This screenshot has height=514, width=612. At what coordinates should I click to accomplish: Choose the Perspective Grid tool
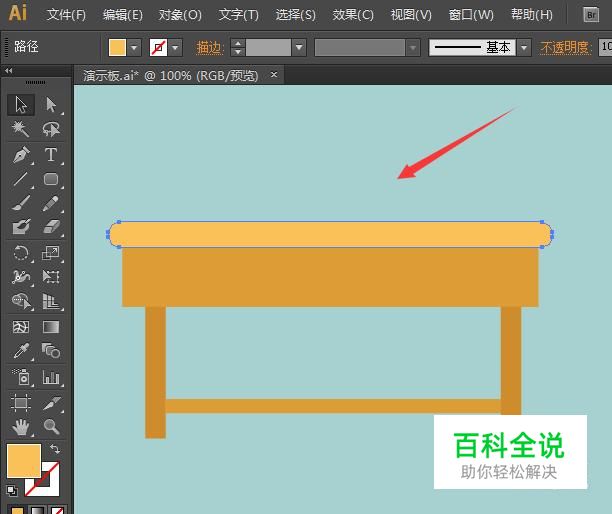pos(51,301)
